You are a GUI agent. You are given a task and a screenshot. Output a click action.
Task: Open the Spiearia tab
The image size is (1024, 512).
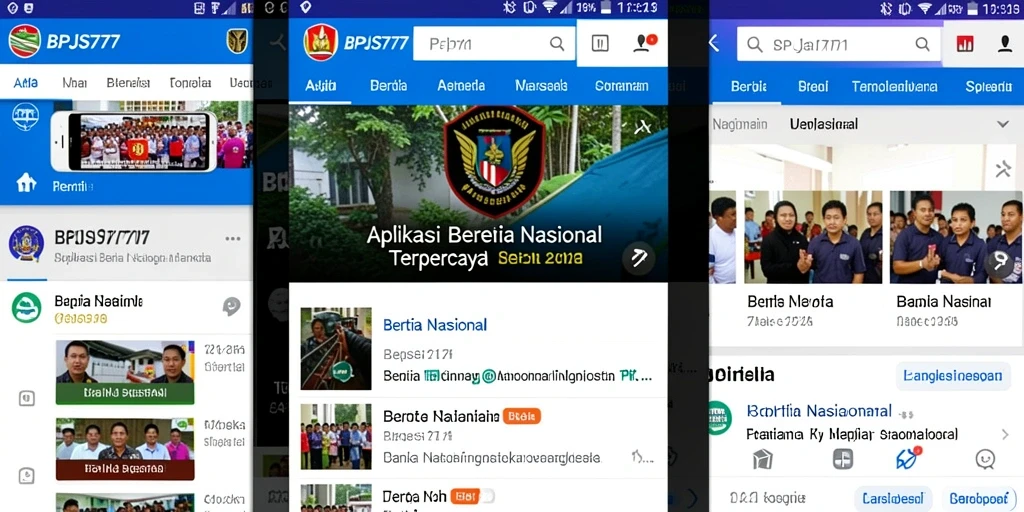pyautogui.click(x=989, y=87)
